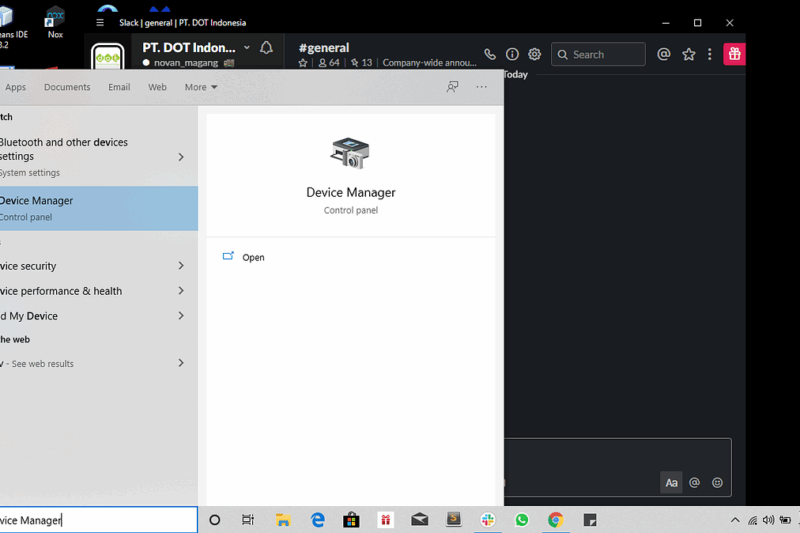
Task: Click the Slack Search field
Action: tap(598, 55)
